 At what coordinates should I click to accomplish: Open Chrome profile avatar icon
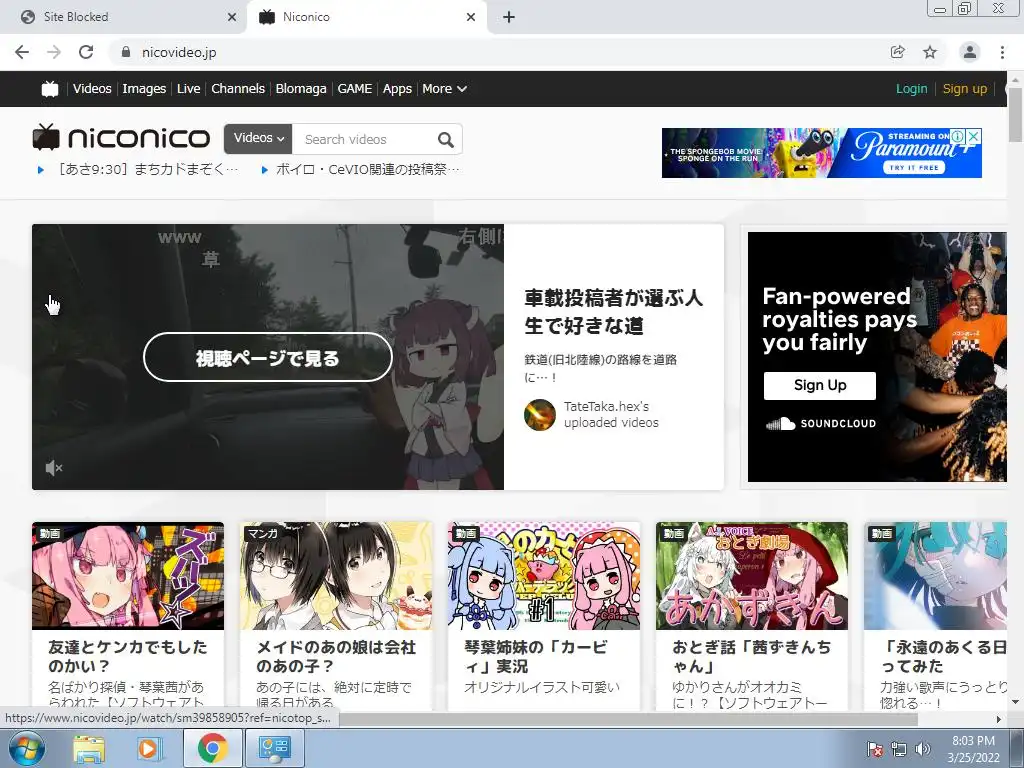(970, 52)
